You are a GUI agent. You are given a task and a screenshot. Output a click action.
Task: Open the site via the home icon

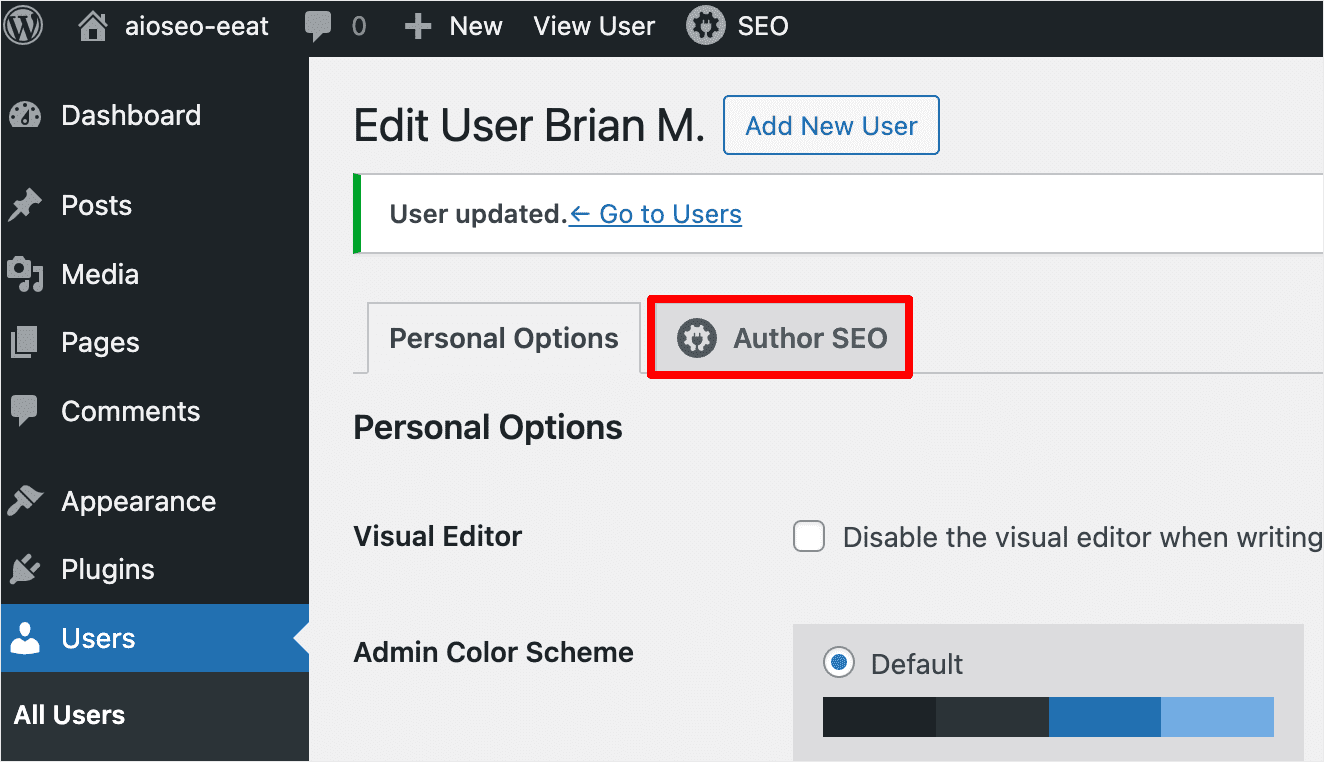(91, 26)
